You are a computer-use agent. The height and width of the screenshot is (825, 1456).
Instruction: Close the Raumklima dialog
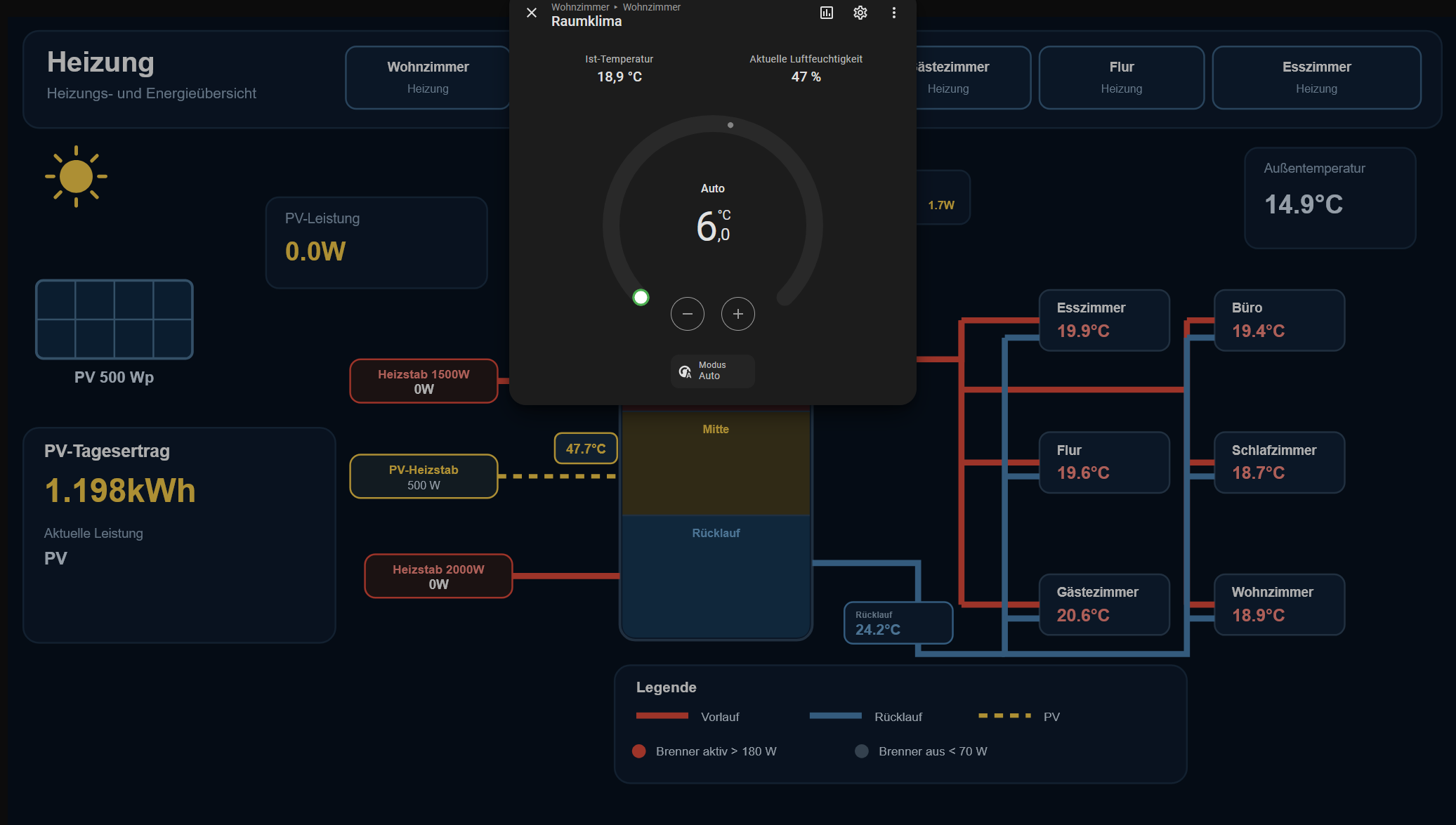click(x=532, y=13)
